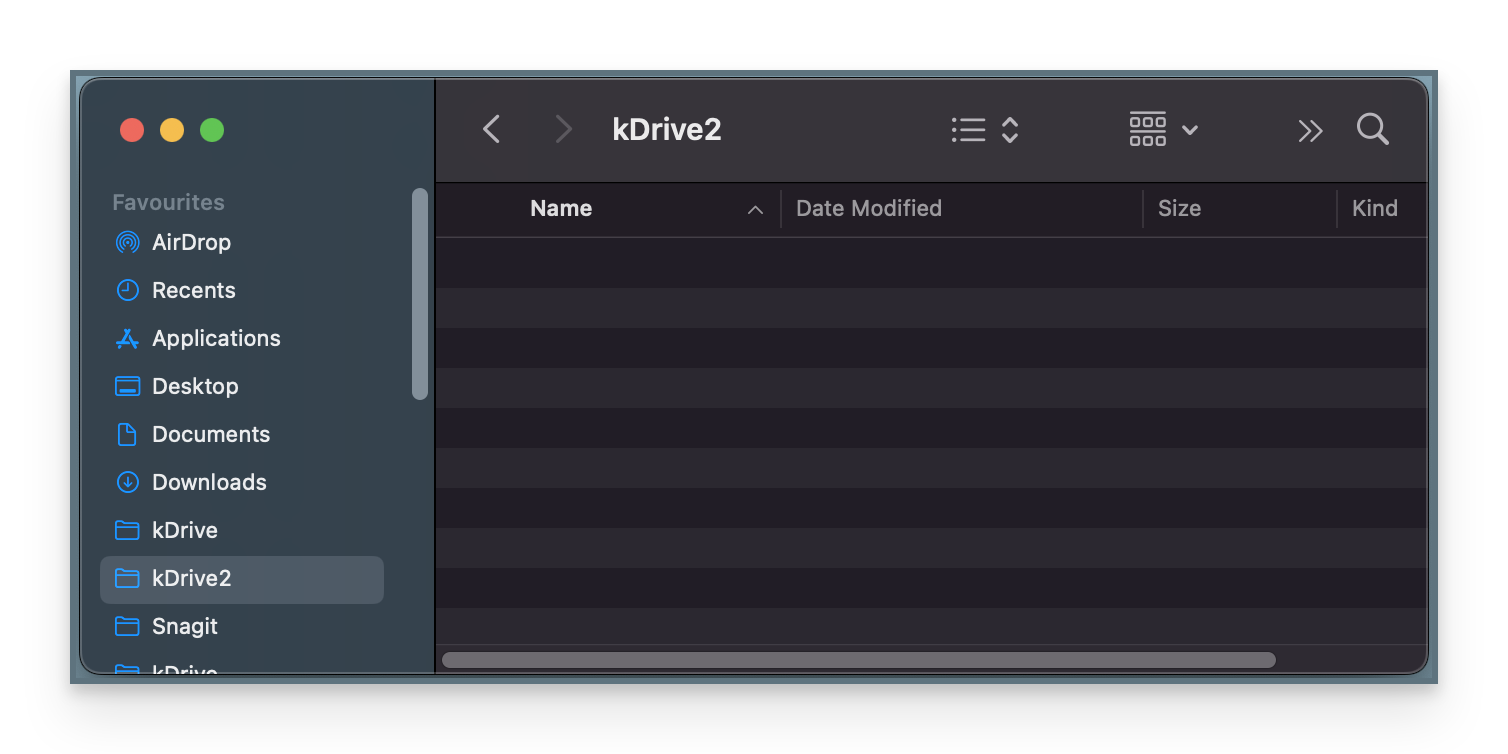Expand the hidden toolbar items chevron

point(1310,129)
